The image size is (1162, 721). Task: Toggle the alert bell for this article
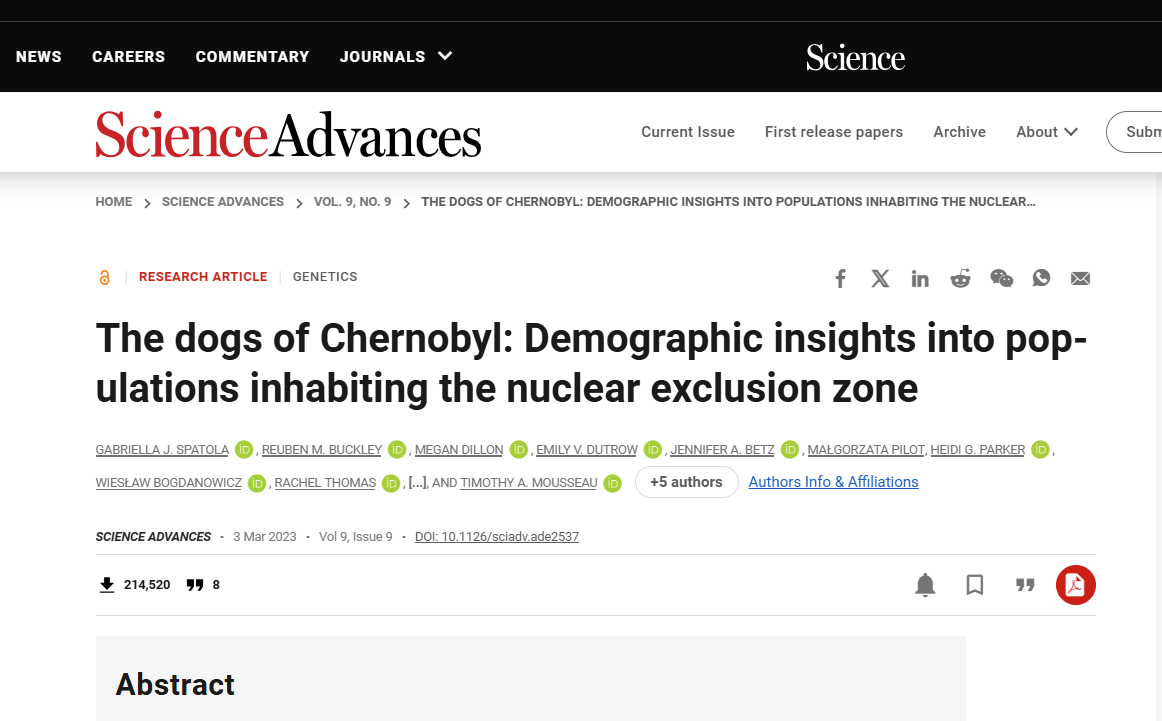[x=925, y=585]
